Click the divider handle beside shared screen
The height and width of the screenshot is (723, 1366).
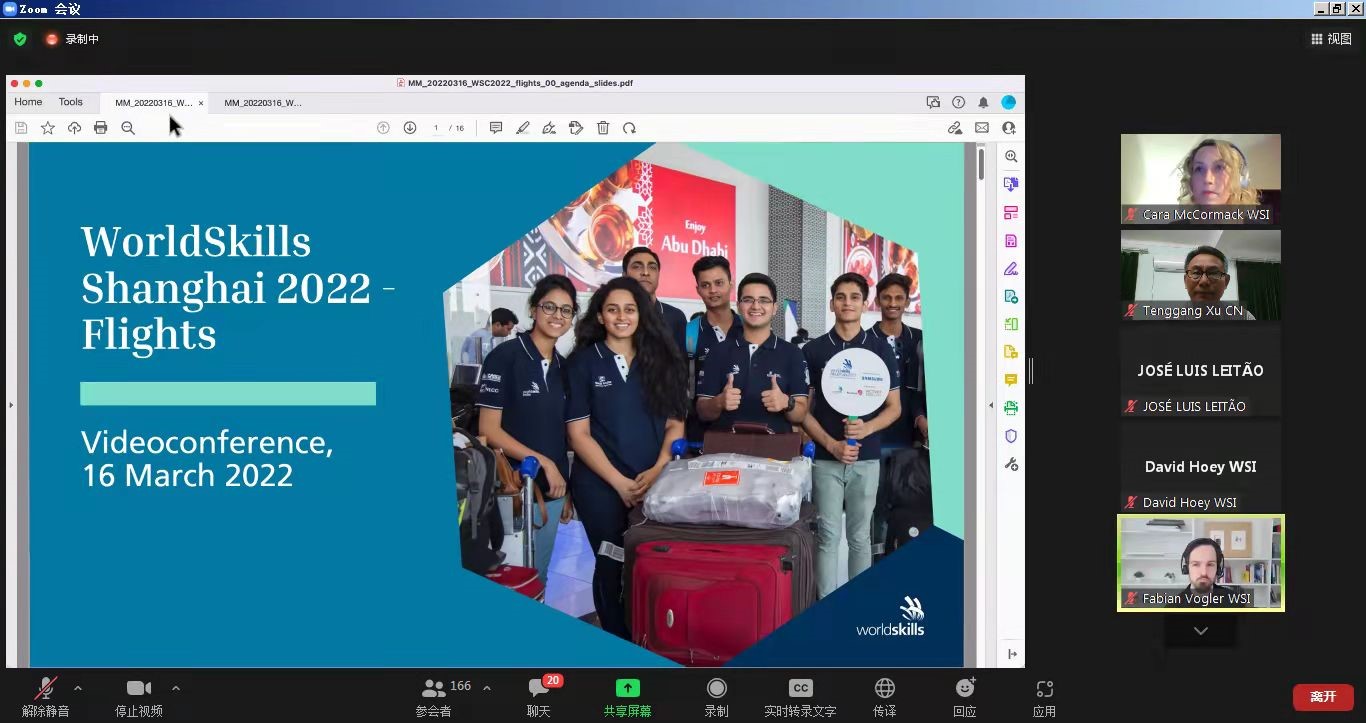tap(1031, 371)
